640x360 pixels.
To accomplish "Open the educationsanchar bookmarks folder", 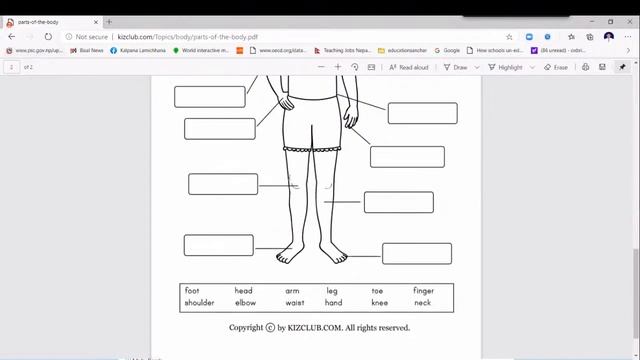I will (402, 50).
